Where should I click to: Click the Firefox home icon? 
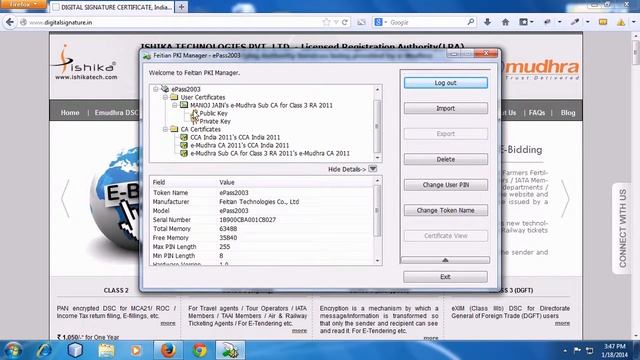coord(505,22)
